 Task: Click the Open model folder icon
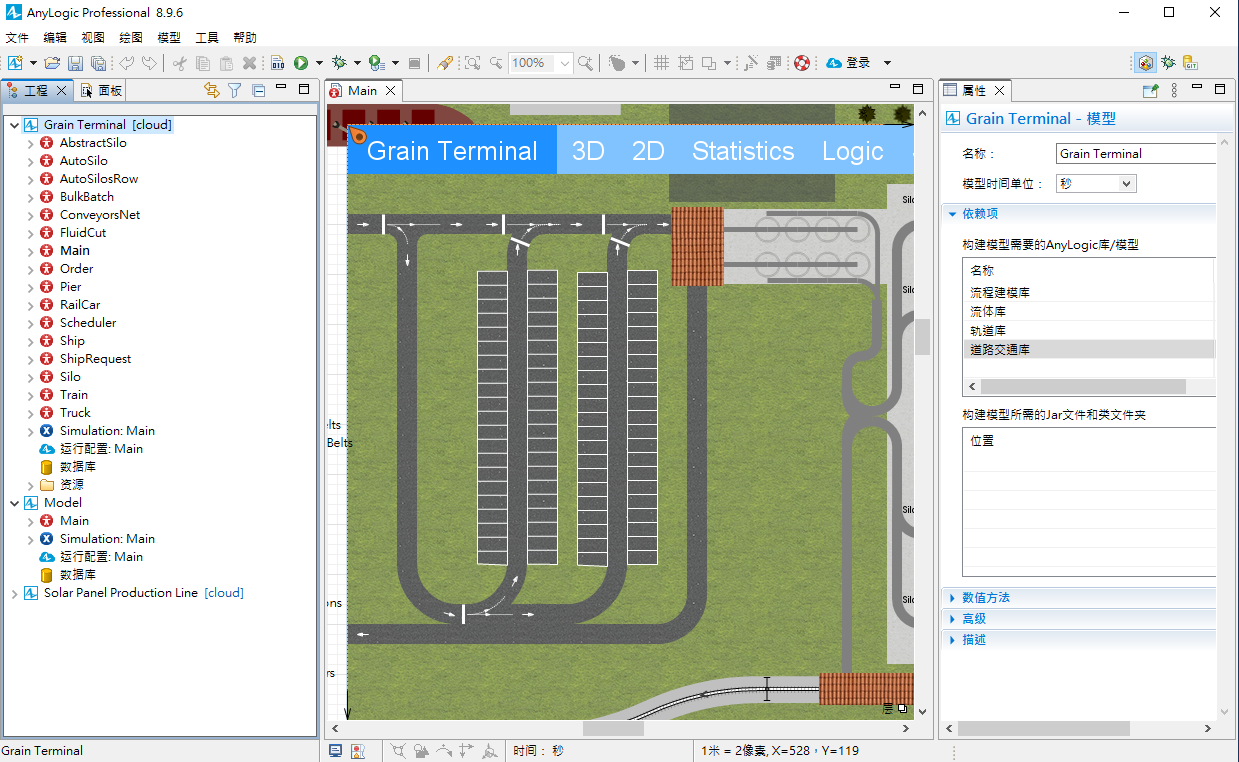point(52,63)
